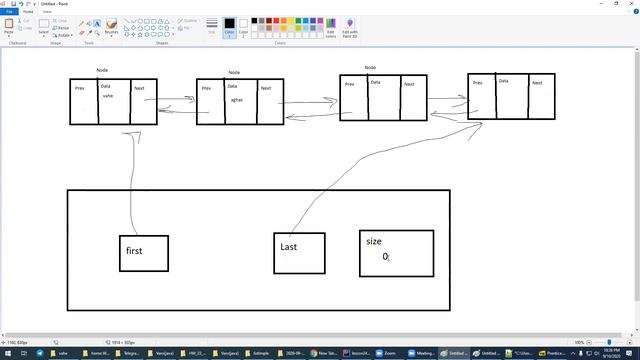Open Edit with Paint 3D

(x=350, y=28)
